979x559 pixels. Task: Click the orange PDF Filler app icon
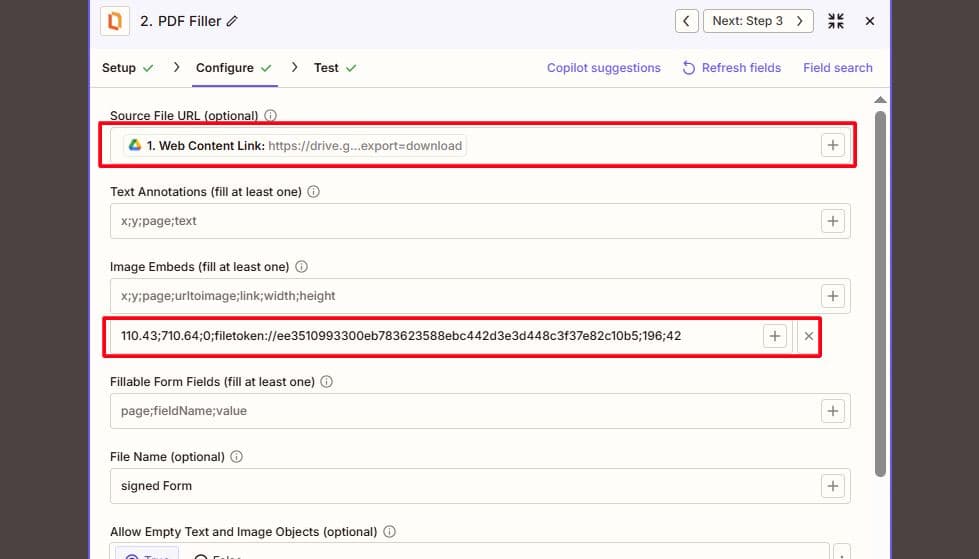tap(115, 21)
